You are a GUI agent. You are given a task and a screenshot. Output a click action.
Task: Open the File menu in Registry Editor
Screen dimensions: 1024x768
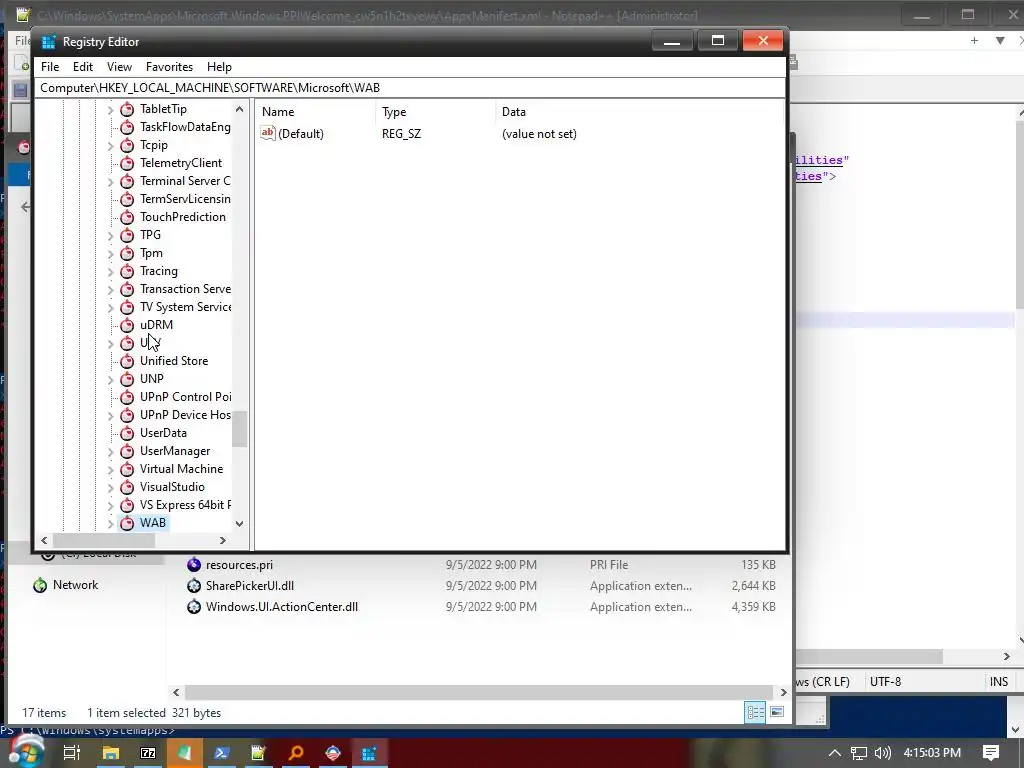tap(50, 67)
